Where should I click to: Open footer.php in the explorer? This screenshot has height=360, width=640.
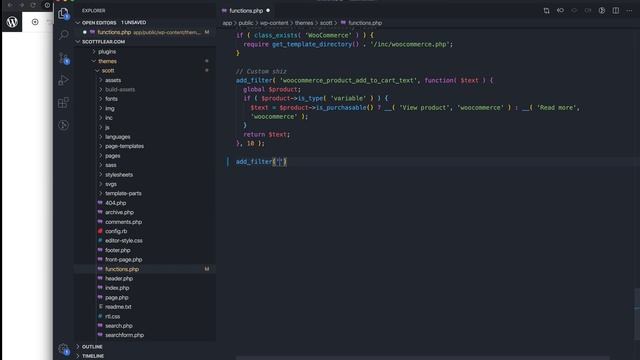click(118, 250)
